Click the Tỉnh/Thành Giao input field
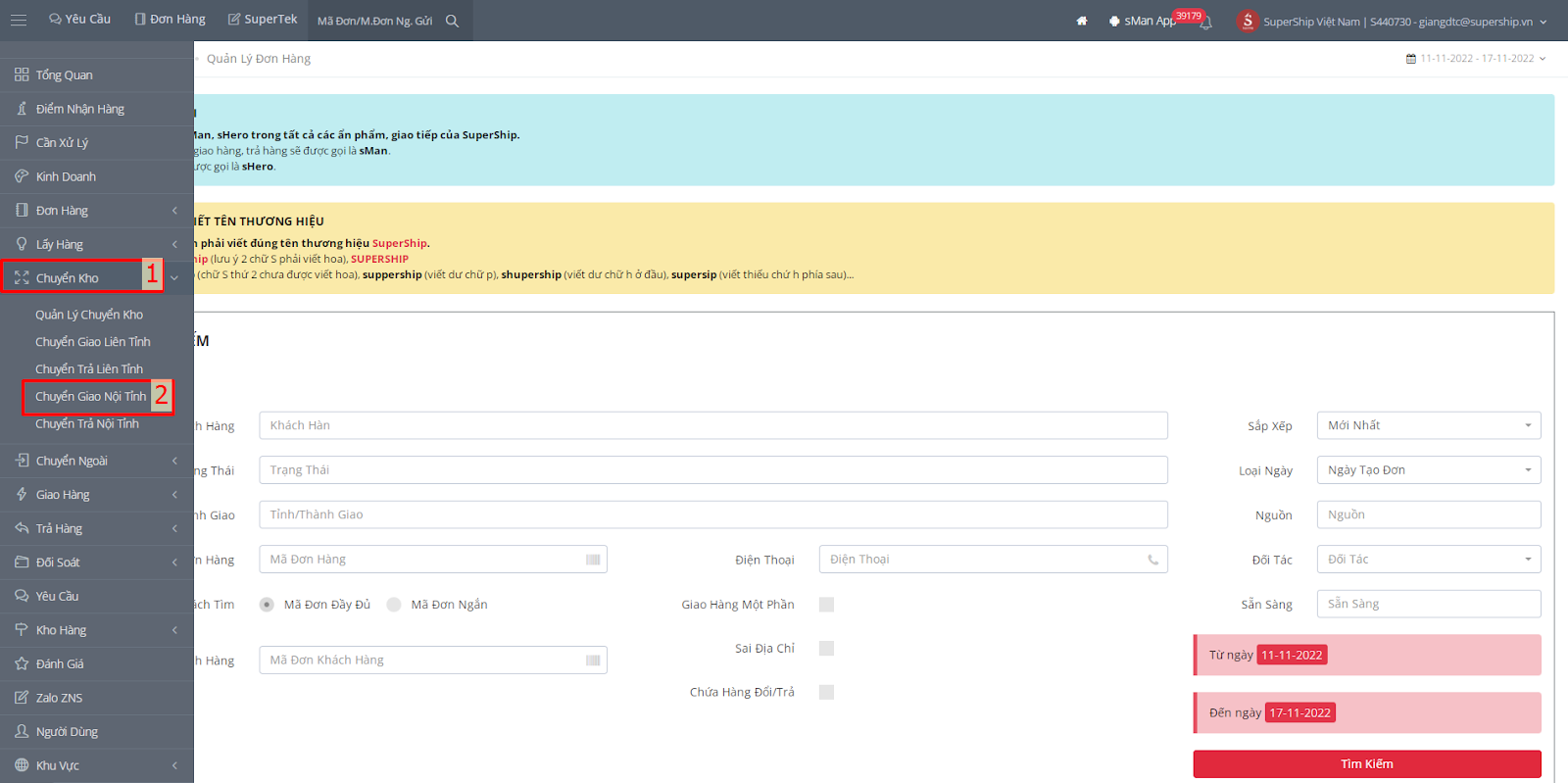The image size is (1568, 783). pyautogui.click(x=713, y=514)
